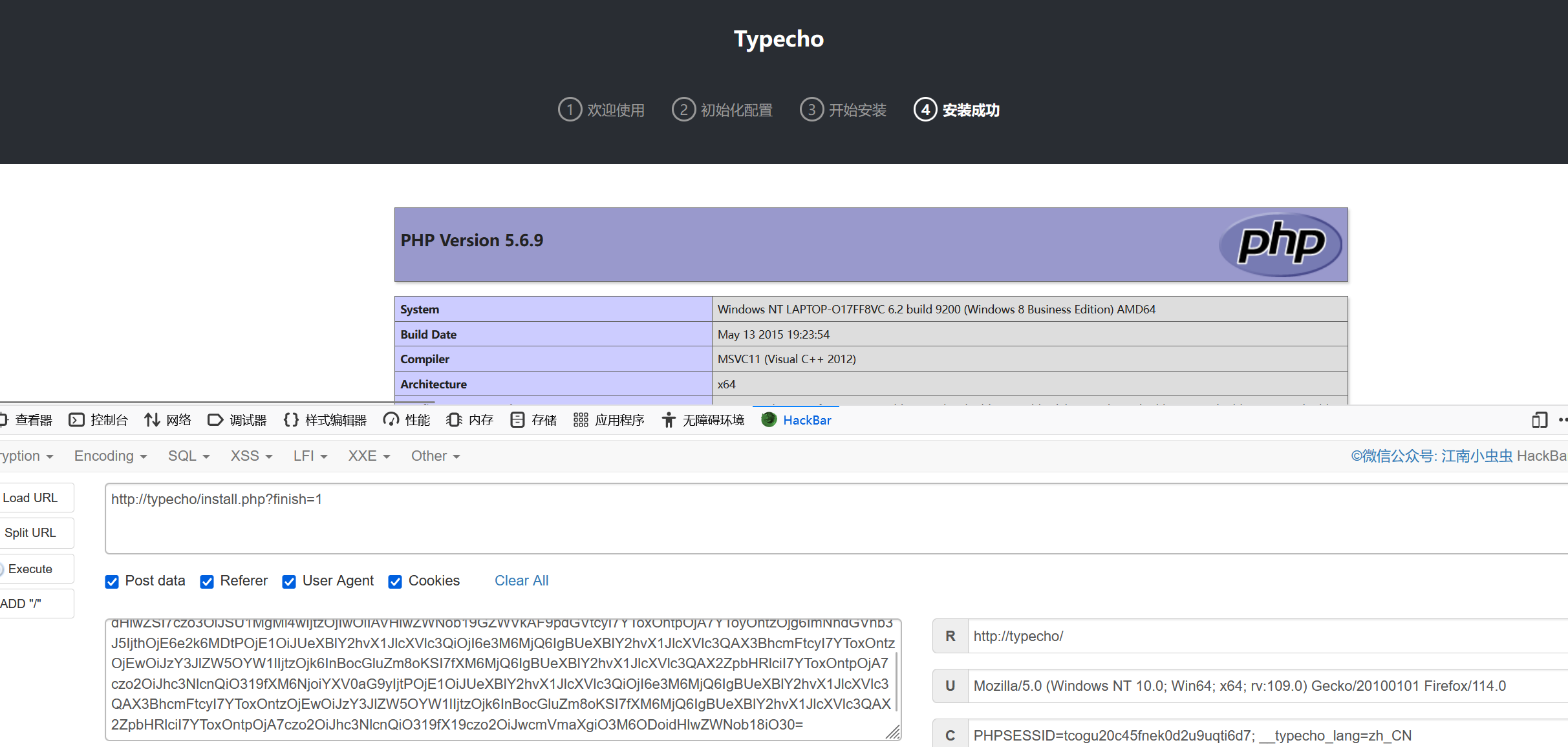The image size is (1568, 747).
Task: Open the 内存 memory panel icon
Action: (454, 420)
